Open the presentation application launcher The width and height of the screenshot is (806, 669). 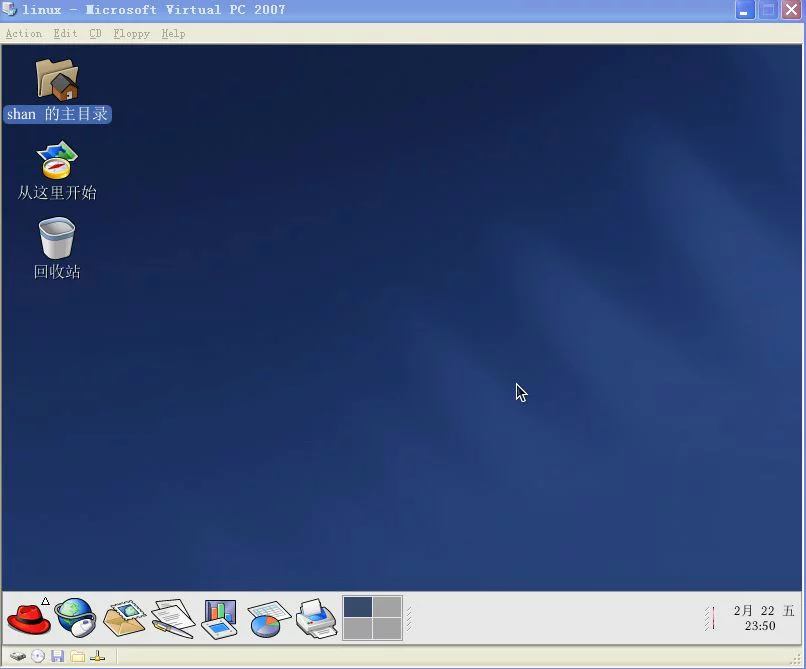pyautogui.click(x=219, y=618)
